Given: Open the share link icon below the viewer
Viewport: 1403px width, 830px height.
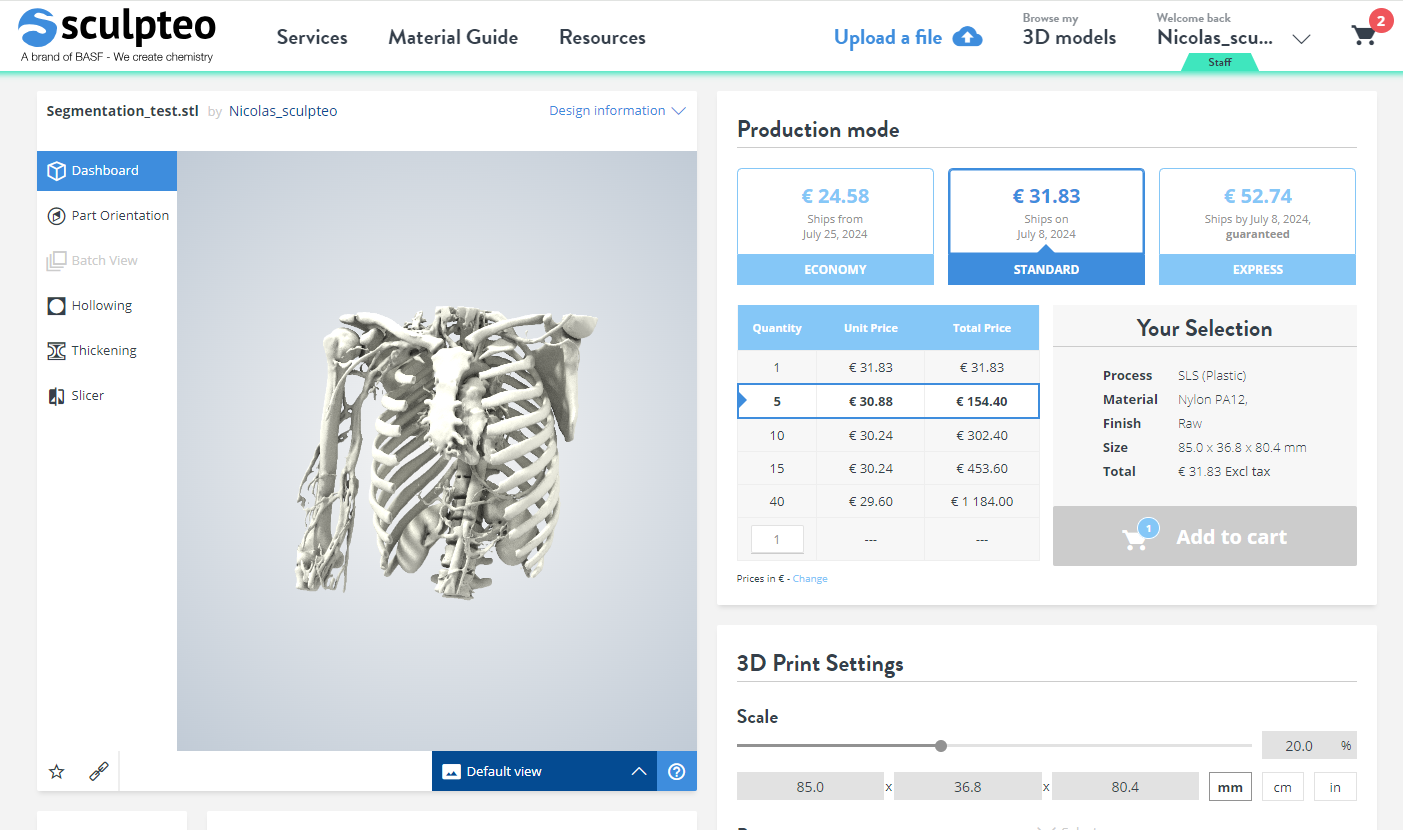Looking at the screenshot, I should [98, 771].
